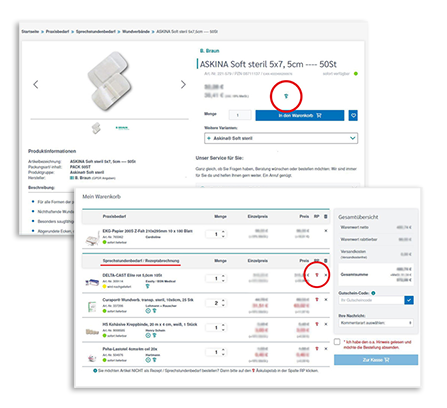Open Wundverbände breadcrumb link
The width and height of the screenshot is (447, 408).
pos(136,32)
